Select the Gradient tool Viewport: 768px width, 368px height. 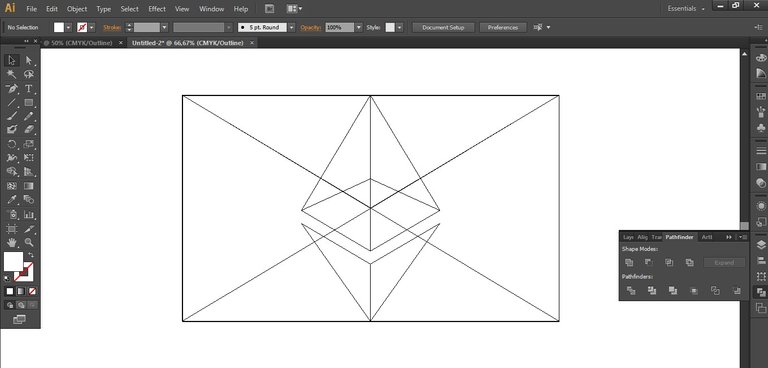pyautogui.click(x=29, y=186)
